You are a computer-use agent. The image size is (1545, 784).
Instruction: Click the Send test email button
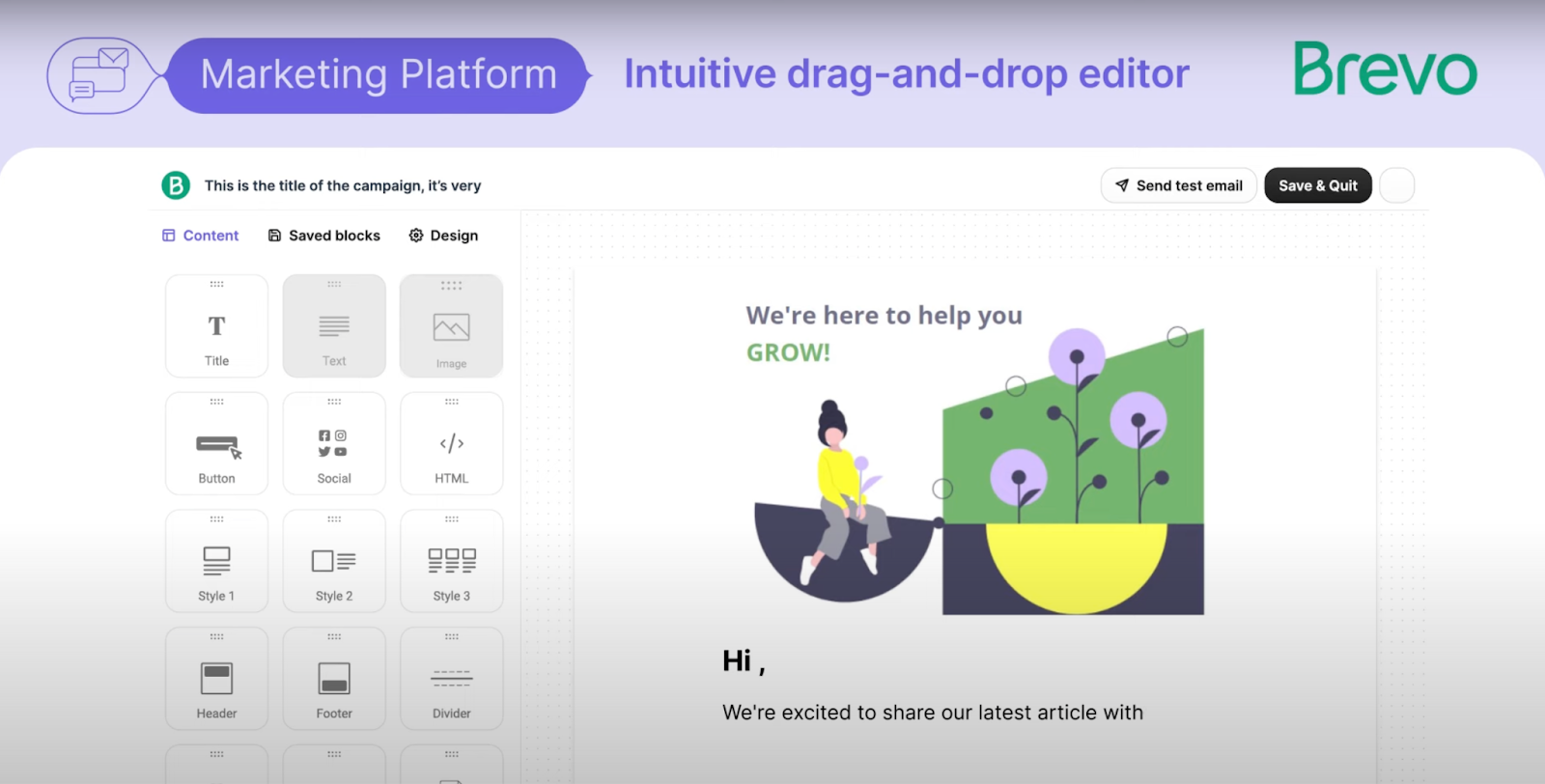[1178, 185]
